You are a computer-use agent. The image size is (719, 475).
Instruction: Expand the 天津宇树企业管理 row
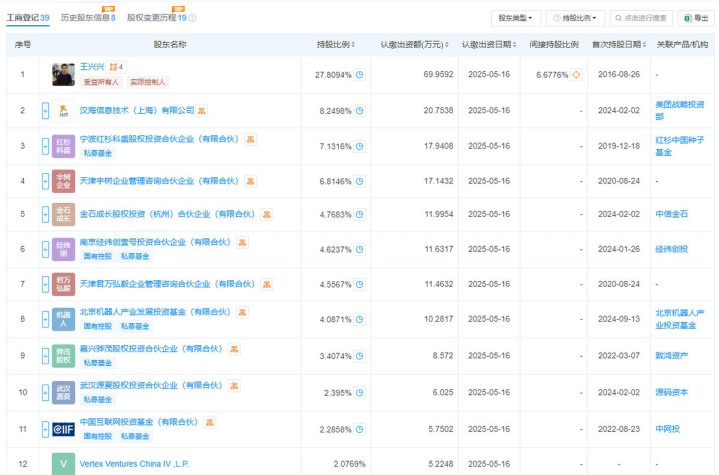(x=45, y=181)
